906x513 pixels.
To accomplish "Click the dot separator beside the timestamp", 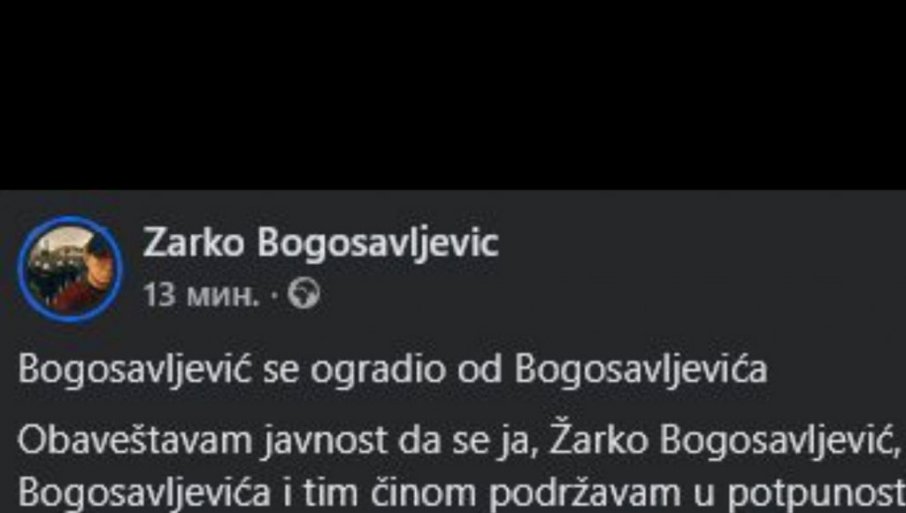I will tap(273, 296).
